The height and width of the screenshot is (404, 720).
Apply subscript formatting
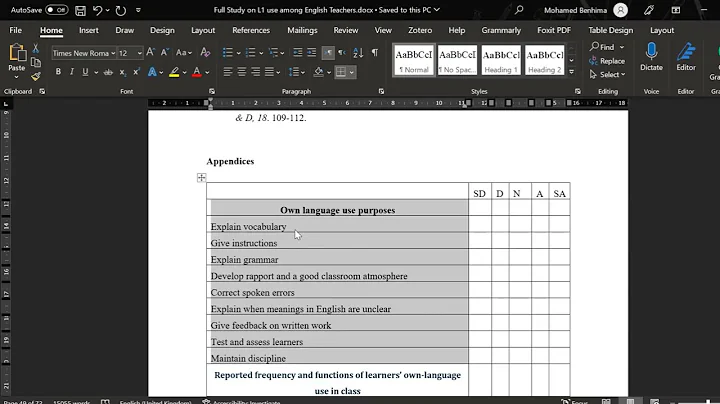pos(123,72)
